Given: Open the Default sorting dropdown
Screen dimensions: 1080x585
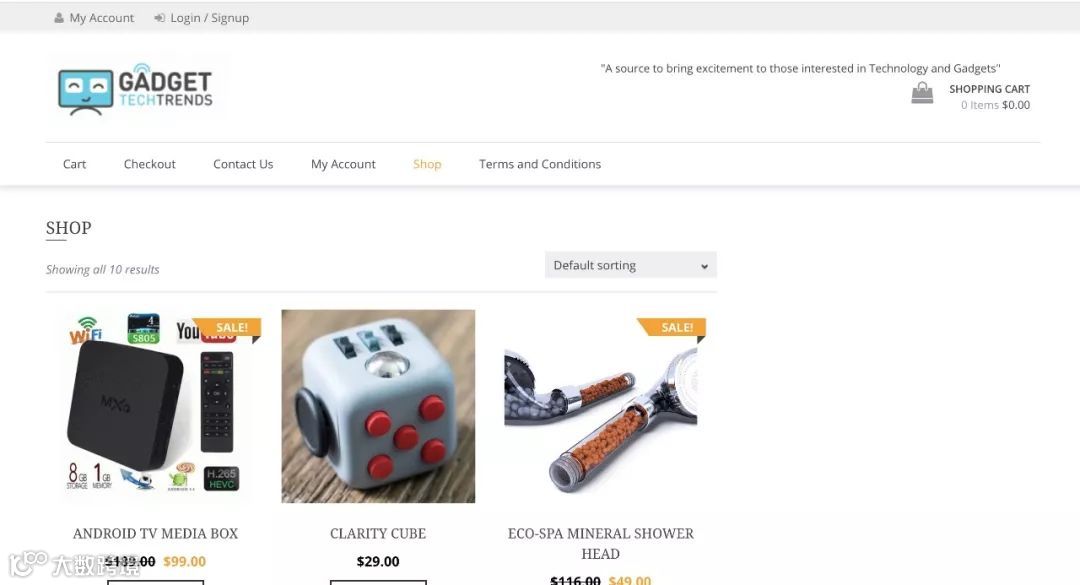Looking at the screenshot, I should [x=630, y=265].
